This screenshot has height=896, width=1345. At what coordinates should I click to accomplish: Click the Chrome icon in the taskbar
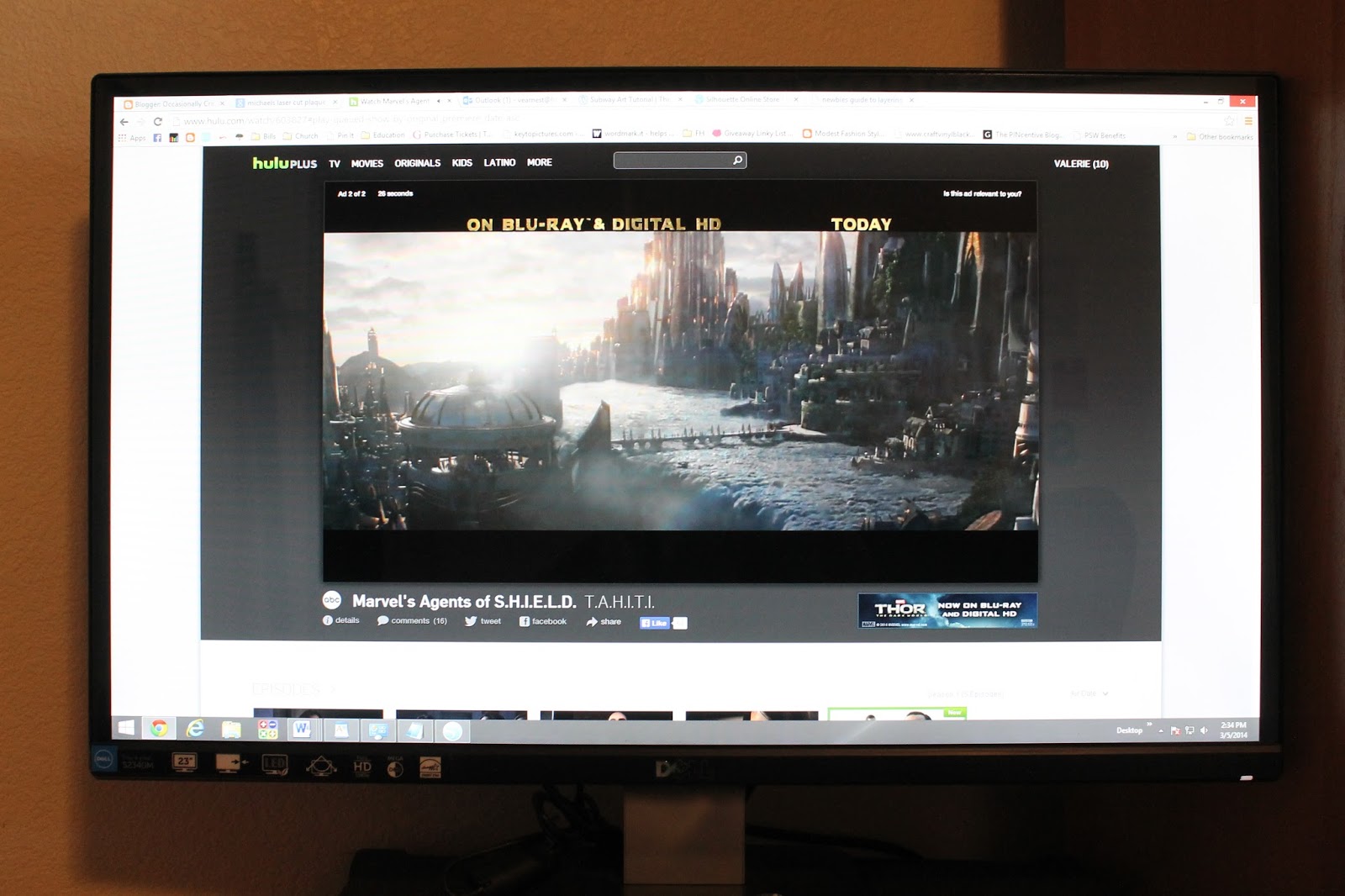point(159,728)
